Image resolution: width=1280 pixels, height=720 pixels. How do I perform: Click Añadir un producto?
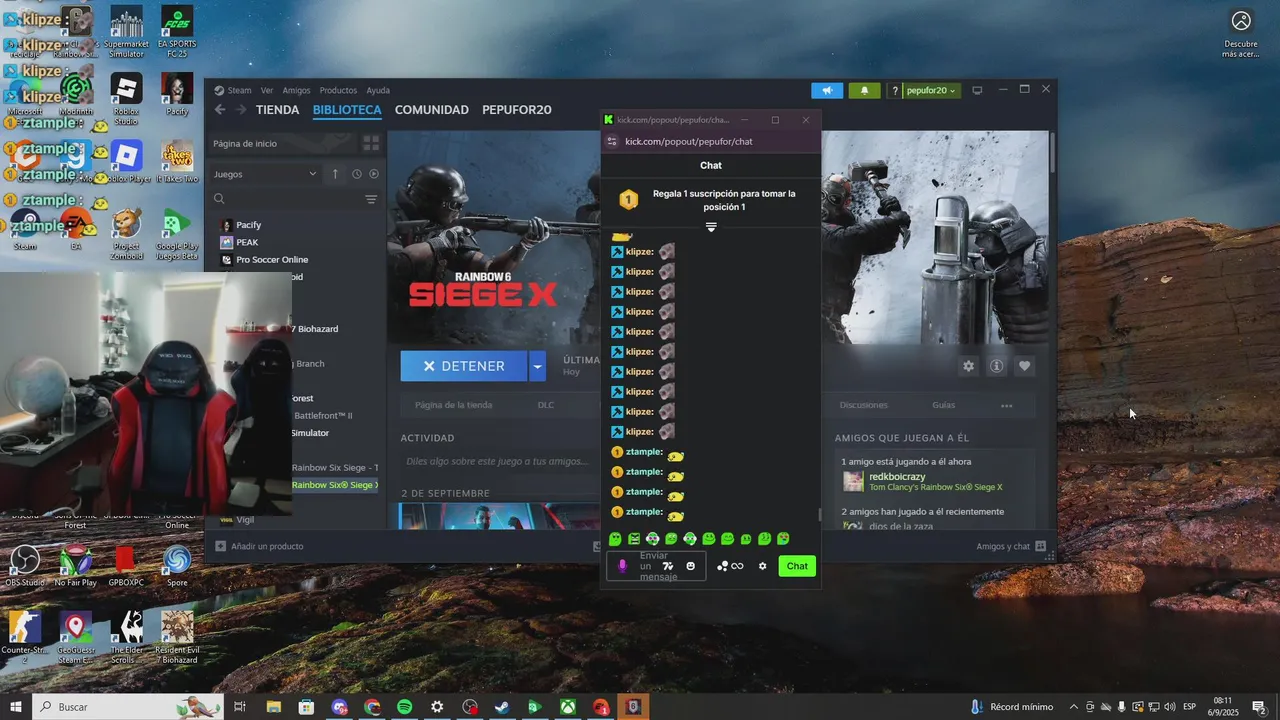[x=259, y=546]
